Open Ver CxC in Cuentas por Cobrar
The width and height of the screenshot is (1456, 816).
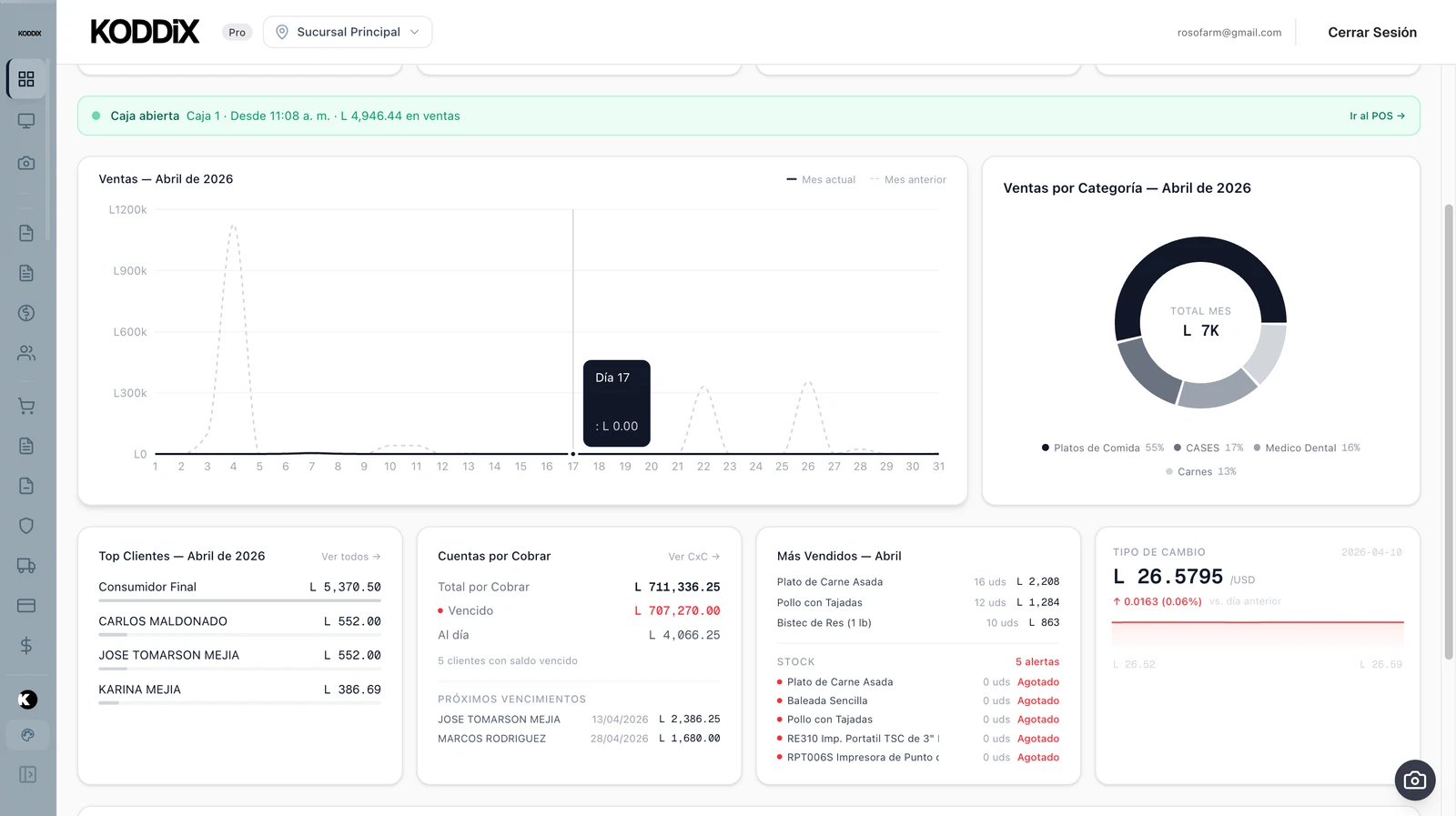coord(693,557)
